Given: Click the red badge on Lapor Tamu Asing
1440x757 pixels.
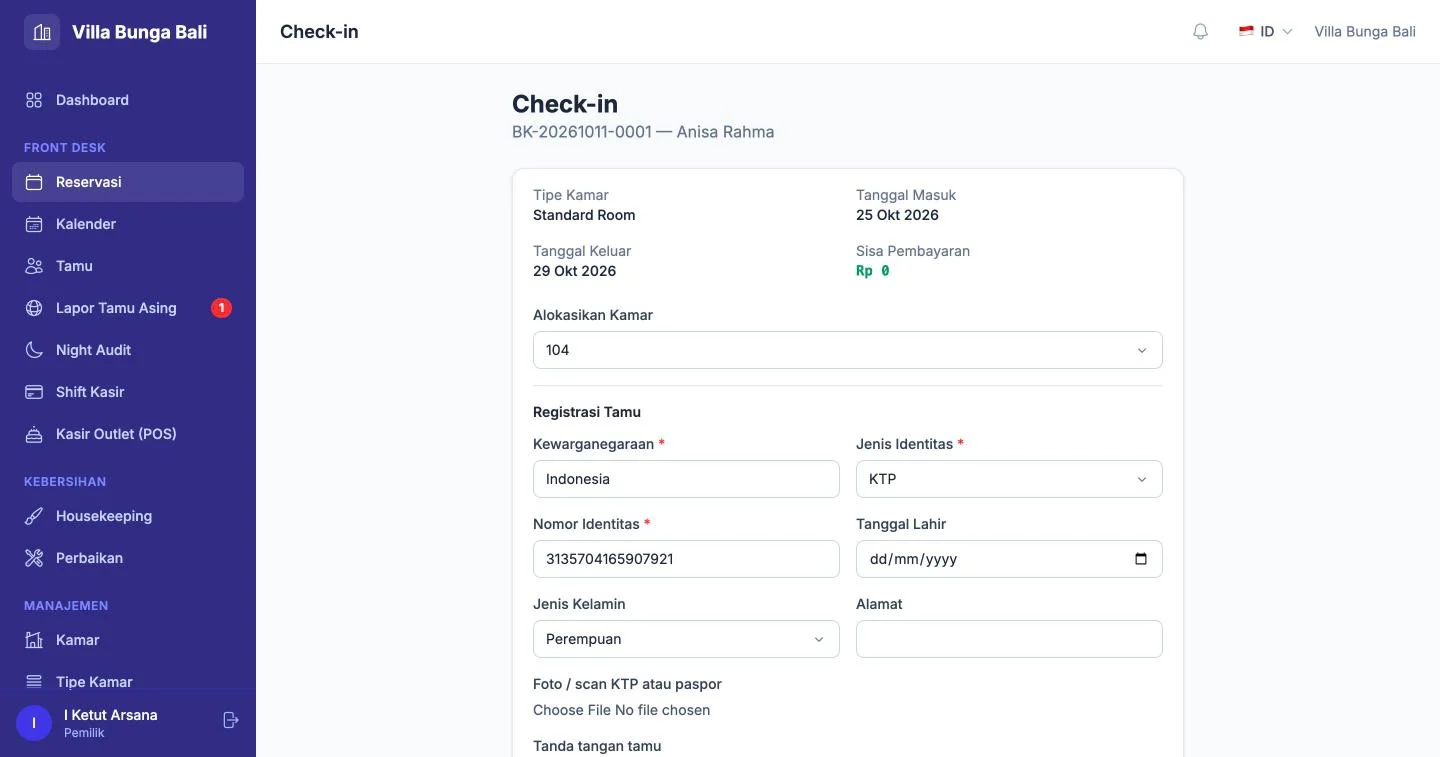Looking at the screenshot, I should point(221,308).
